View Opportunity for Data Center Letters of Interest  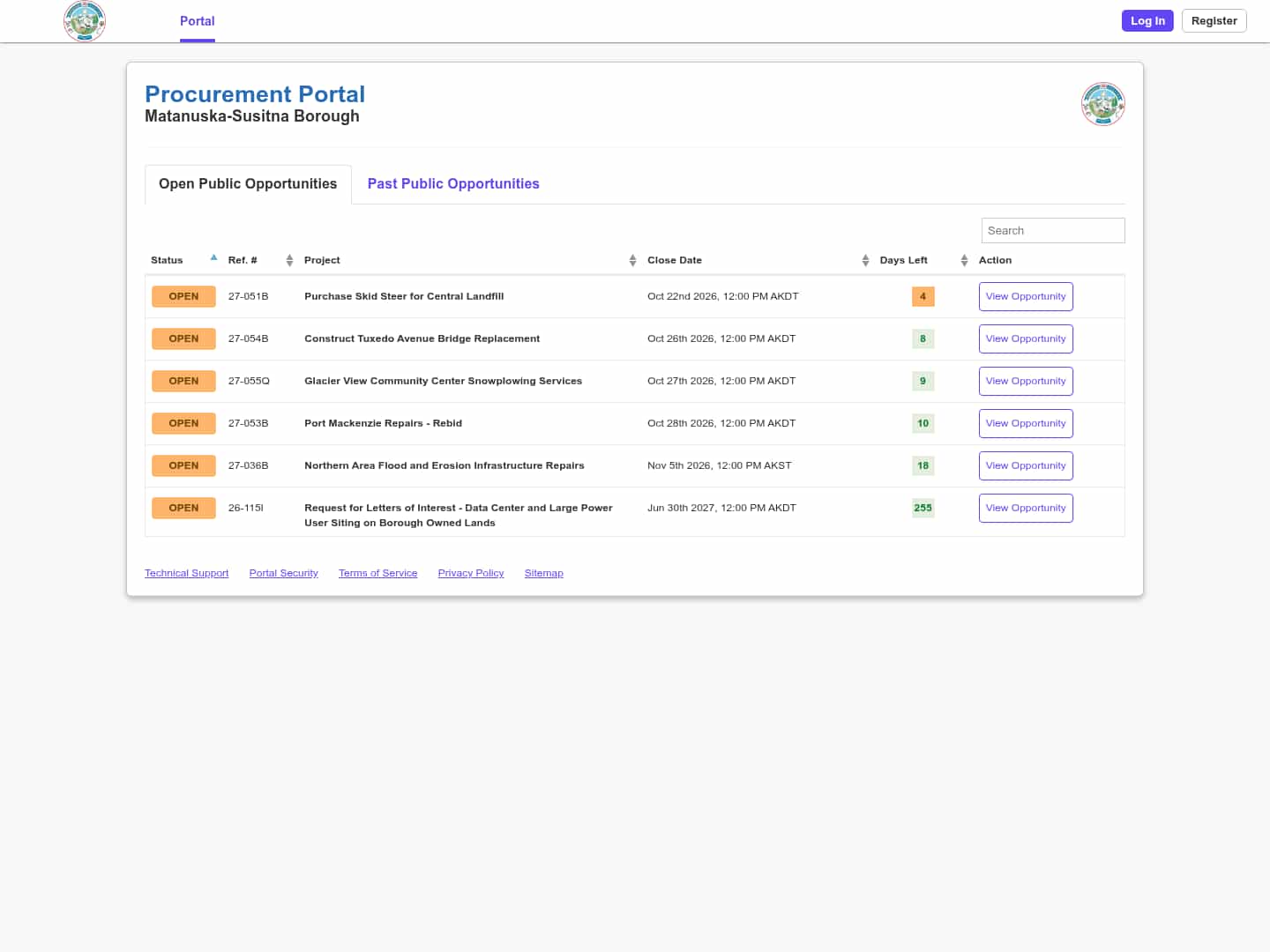coord(1026,509)
